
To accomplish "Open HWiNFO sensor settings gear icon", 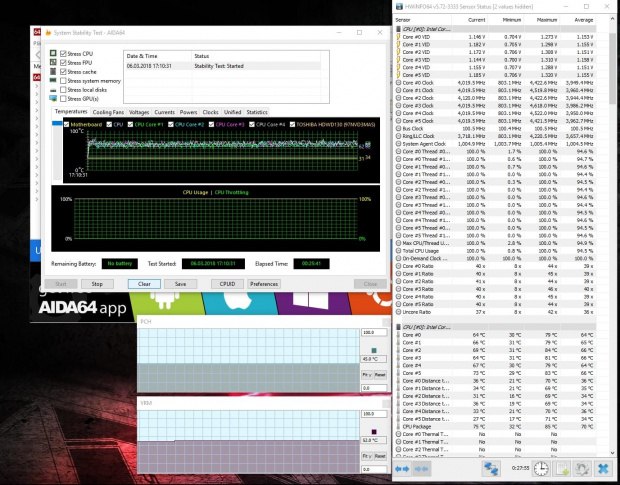I will click(582, 469).
